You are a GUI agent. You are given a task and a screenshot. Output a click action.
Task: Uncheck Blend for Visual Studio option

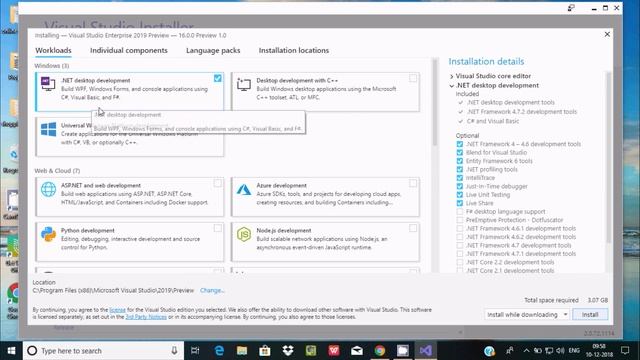click(x=460, y=152)
